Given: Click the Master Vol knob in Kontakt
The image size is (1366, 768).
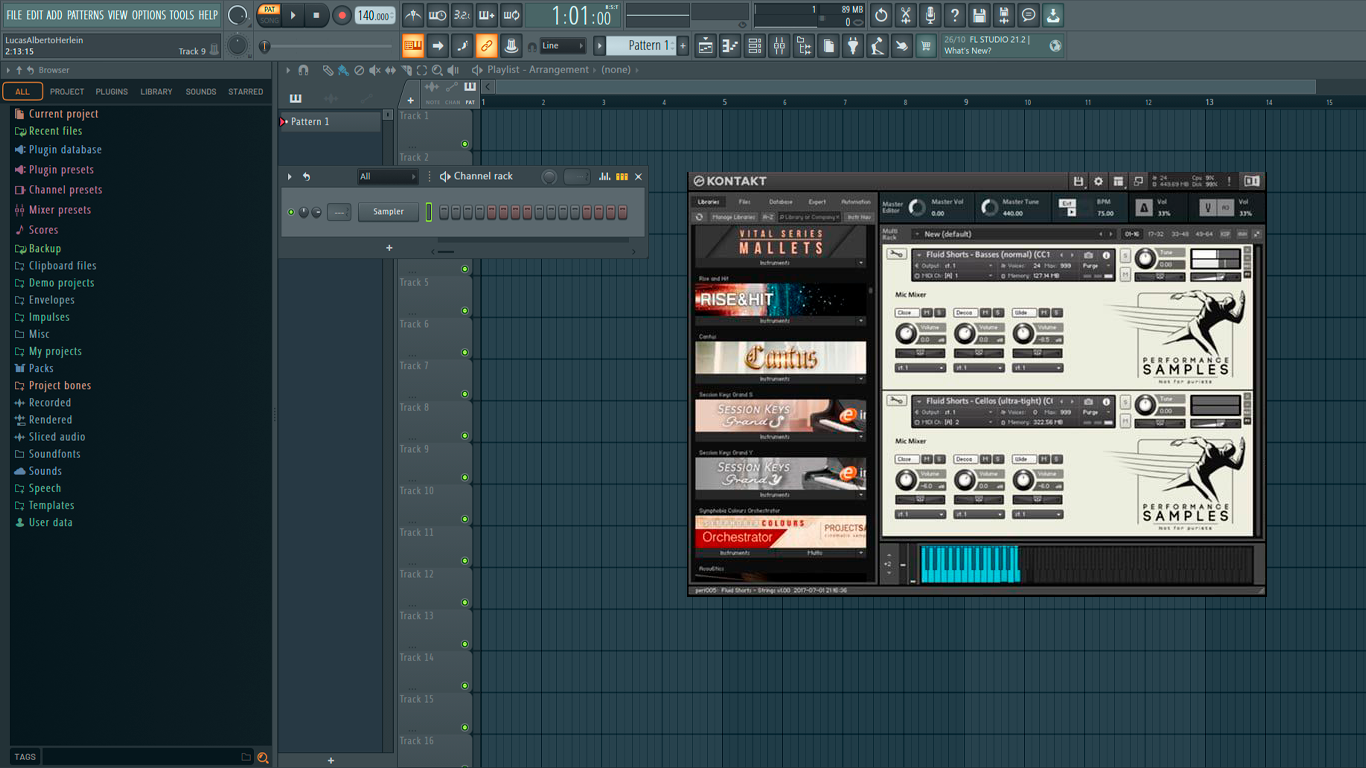Looking at the screenshot, I should pyautogui.click(x=917, y=207).
